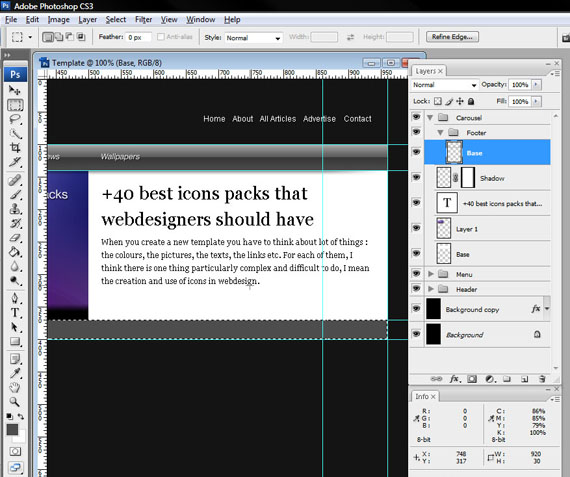This screenshot has height=477, width=570.
Task: Select the Slice tool
Action: 15,162
